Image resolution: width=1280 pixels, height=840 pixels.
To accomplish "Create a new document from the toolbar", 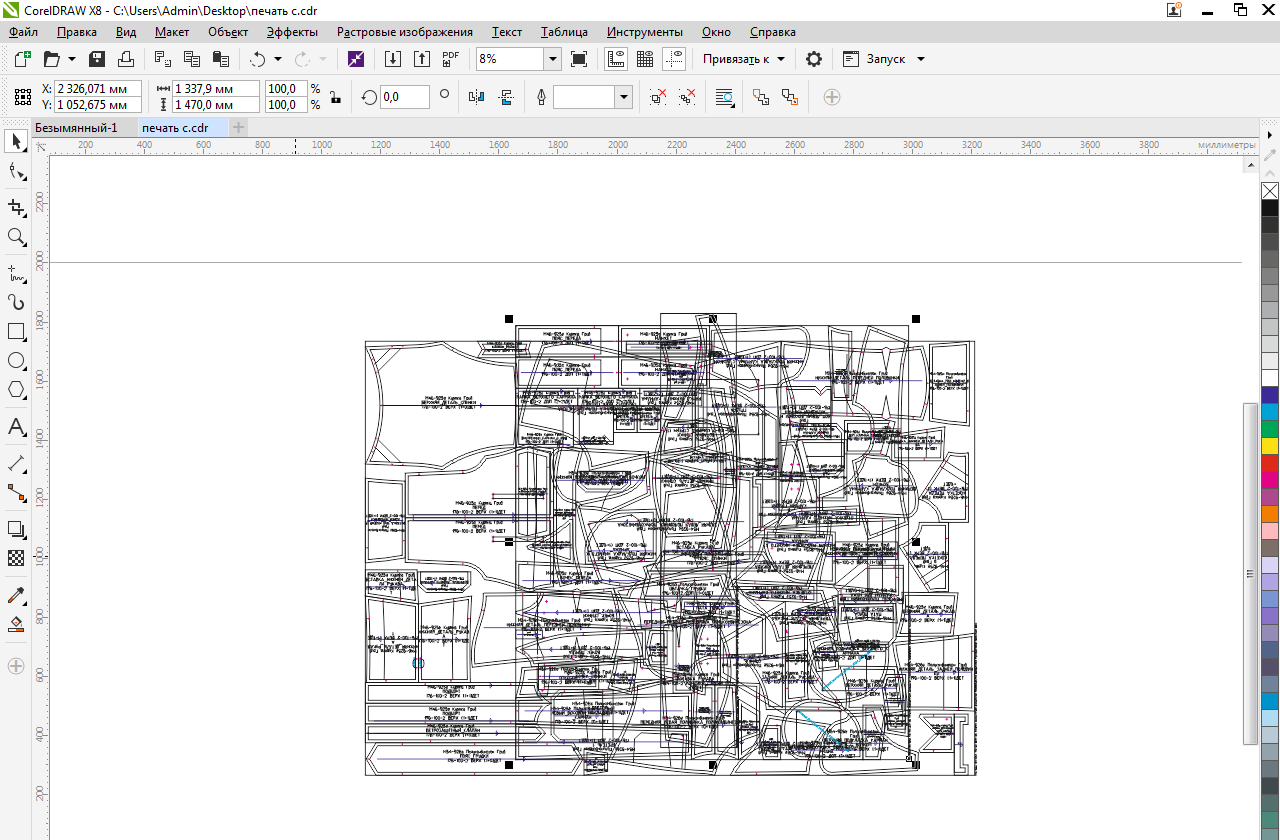I will click(22, 59).
